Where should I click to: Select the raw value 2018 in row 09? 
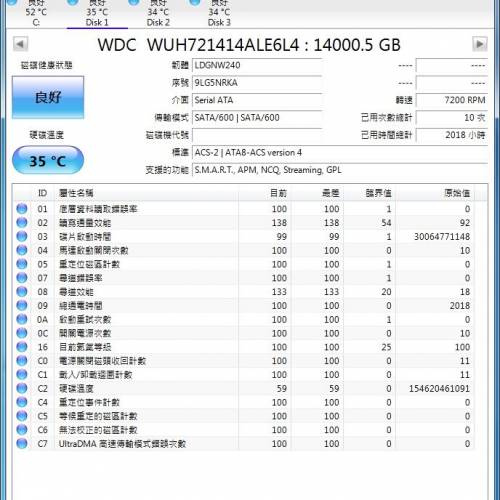click(460, 306)
